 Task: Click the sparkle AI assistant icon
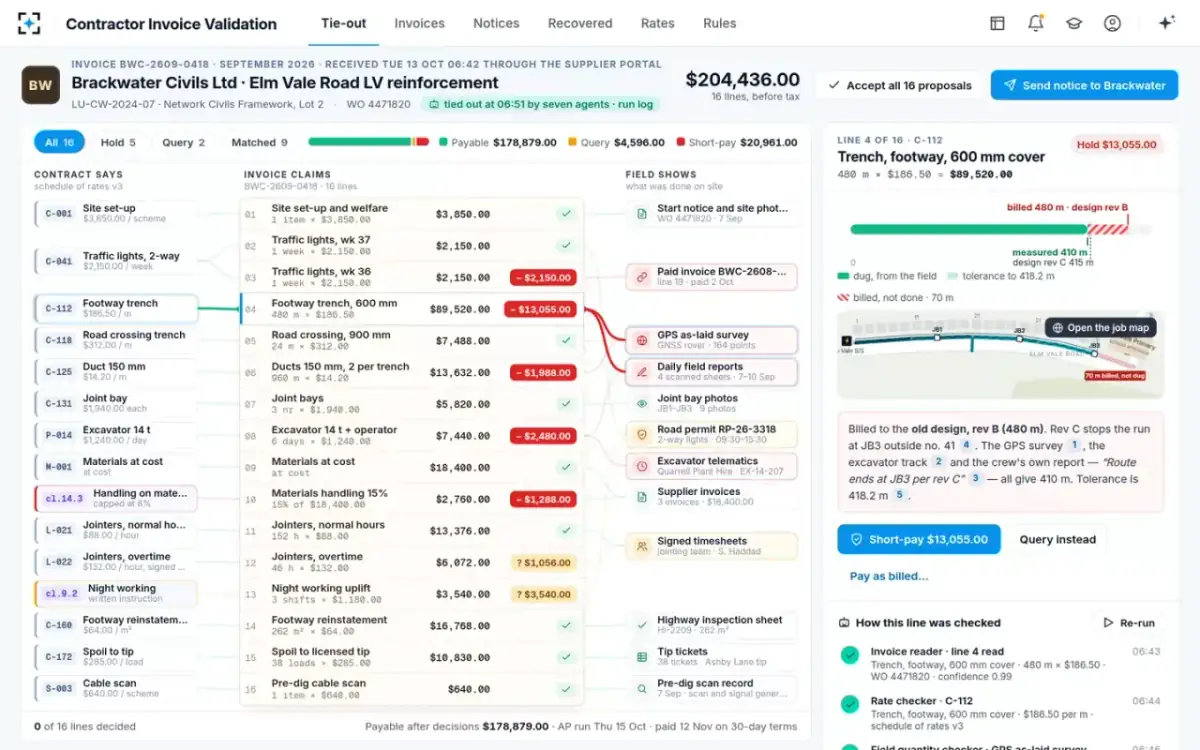coord(1166,23)
